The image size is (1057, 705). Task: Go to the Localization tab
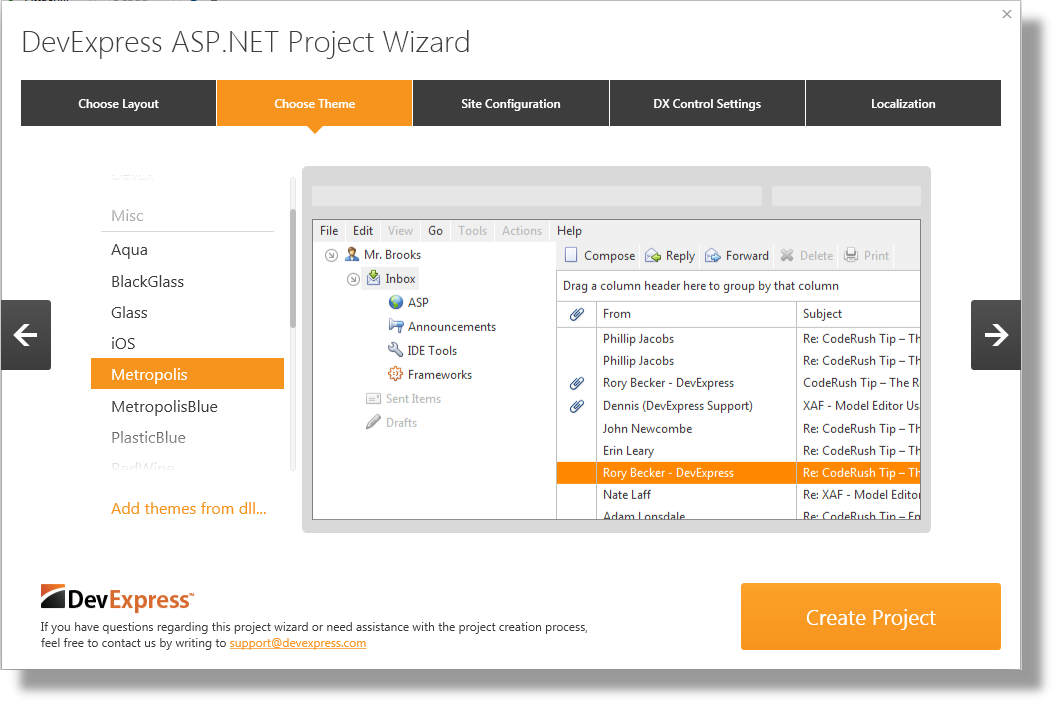[x=903, y=103]
